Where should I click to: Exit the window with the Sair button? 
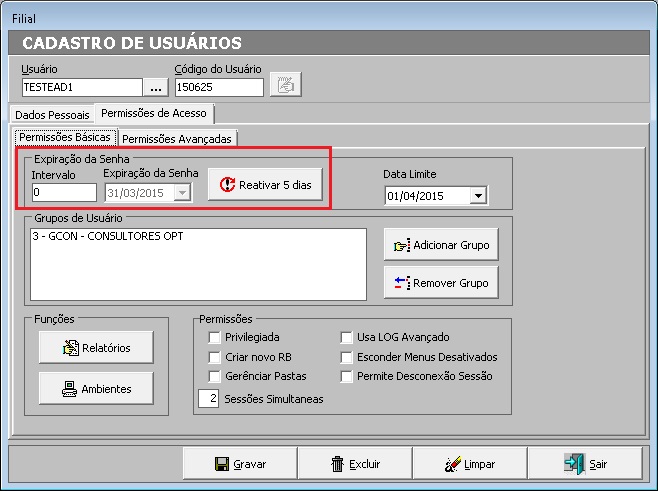(585, 464)
